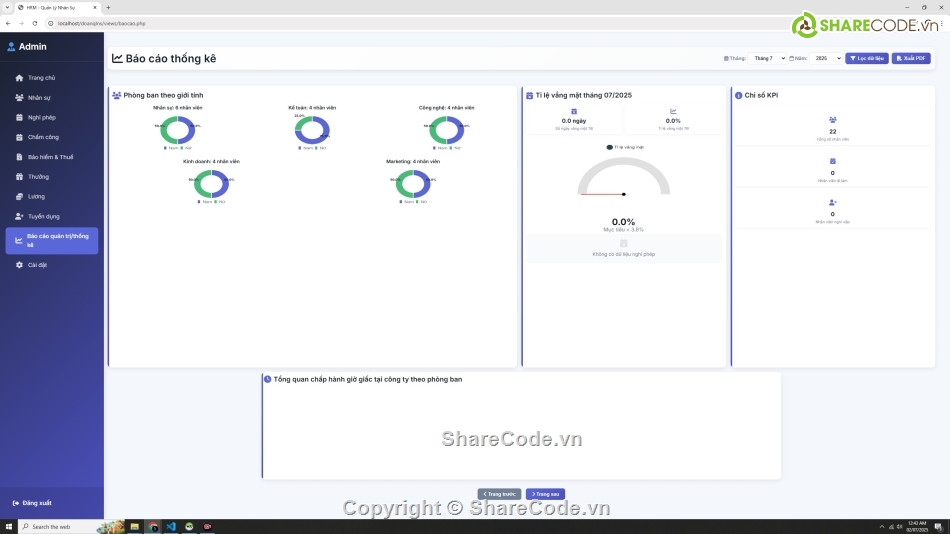Click the Cài đặt gear icon
Viewport: 950px width, 534px height.
coord(19,265)
